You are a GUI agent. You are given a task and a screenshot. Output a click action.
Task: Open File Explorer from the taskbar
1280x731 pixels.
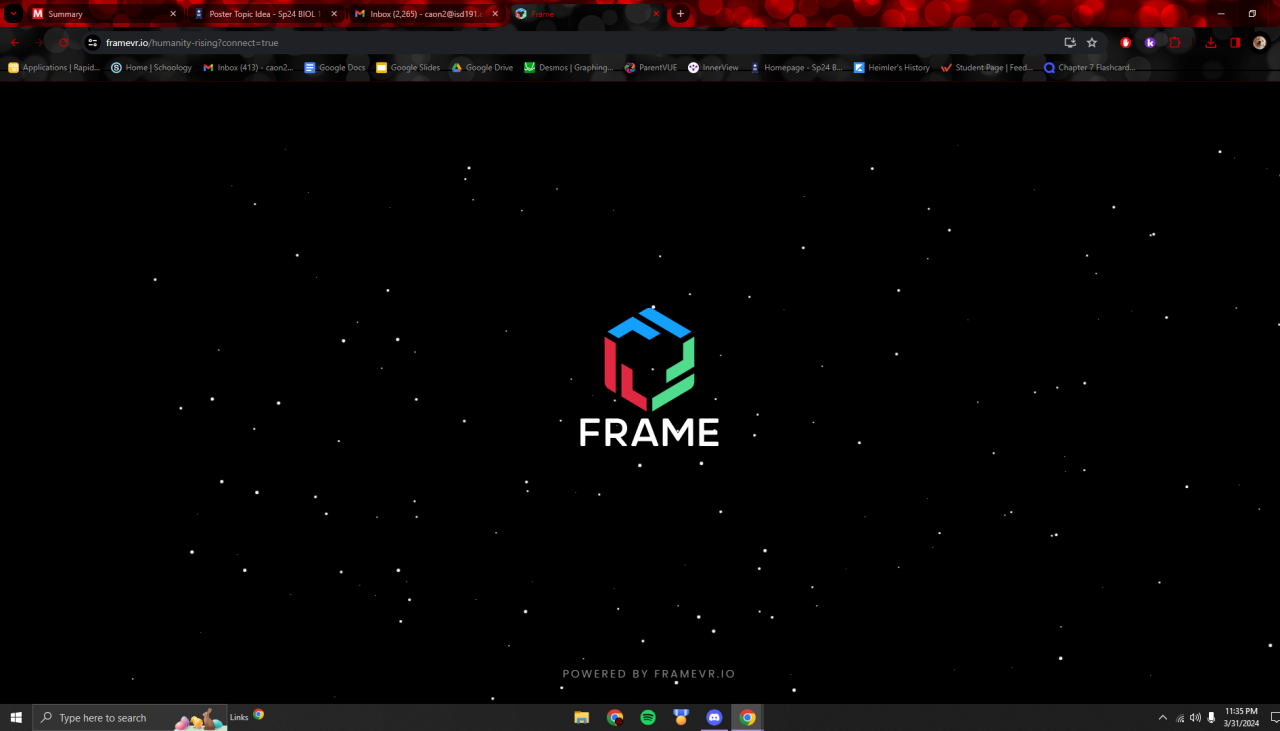coord(581,717)
